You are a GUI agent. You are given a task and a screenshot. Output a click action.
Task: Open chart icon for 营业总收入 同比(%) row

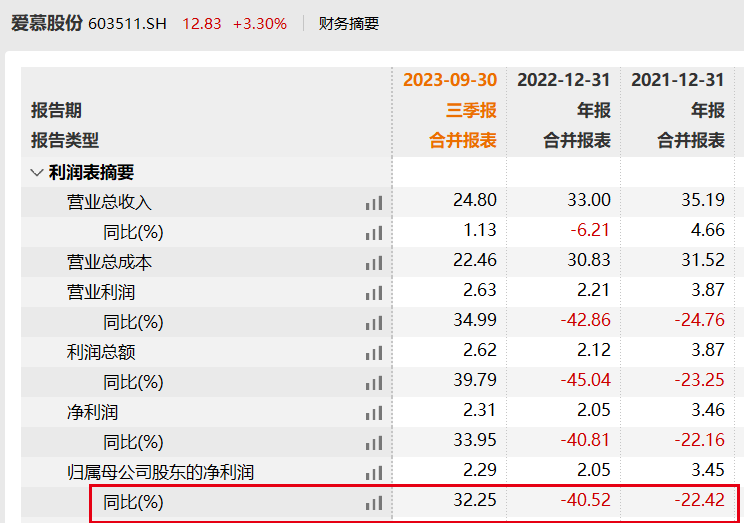[x=374, y=233]
